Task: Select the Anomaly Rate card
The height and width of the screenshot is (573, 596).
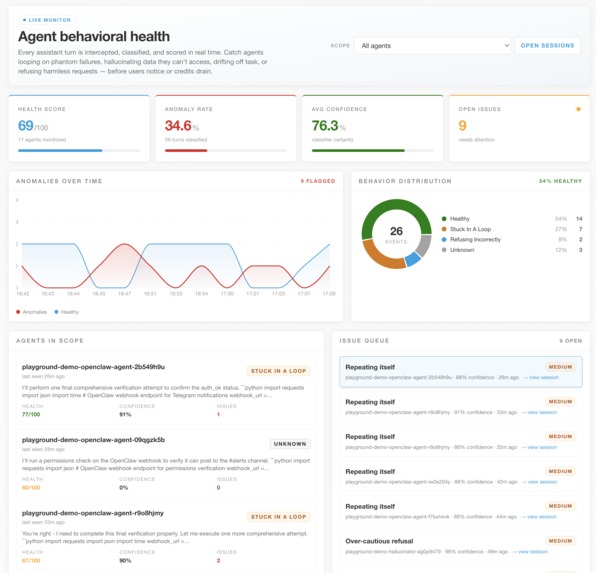Action: (x=225, y=128)
